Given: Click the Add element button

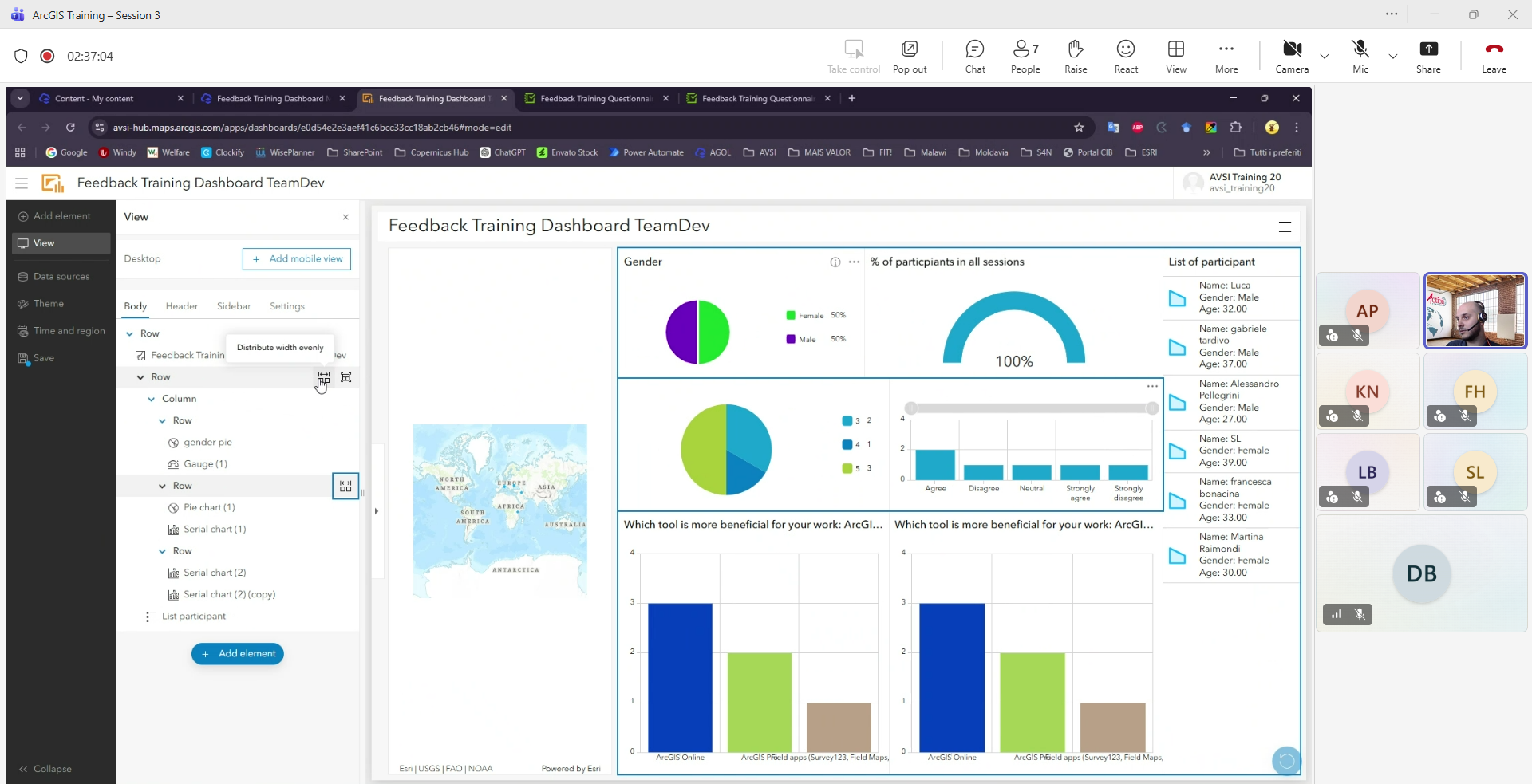Looking at the screenshot, I should point(238,654).
